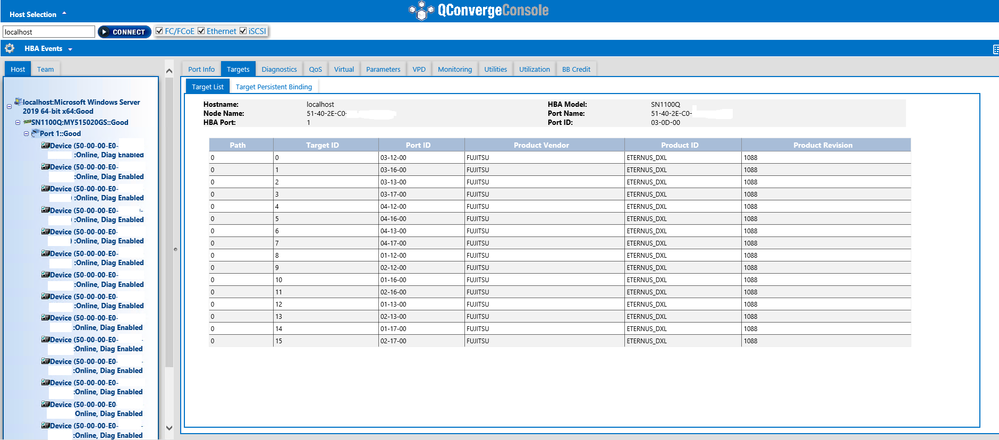The height and width of the screenshot is (440, 999).
Task: Click the Port ID table column header
Action: (421, 145)
